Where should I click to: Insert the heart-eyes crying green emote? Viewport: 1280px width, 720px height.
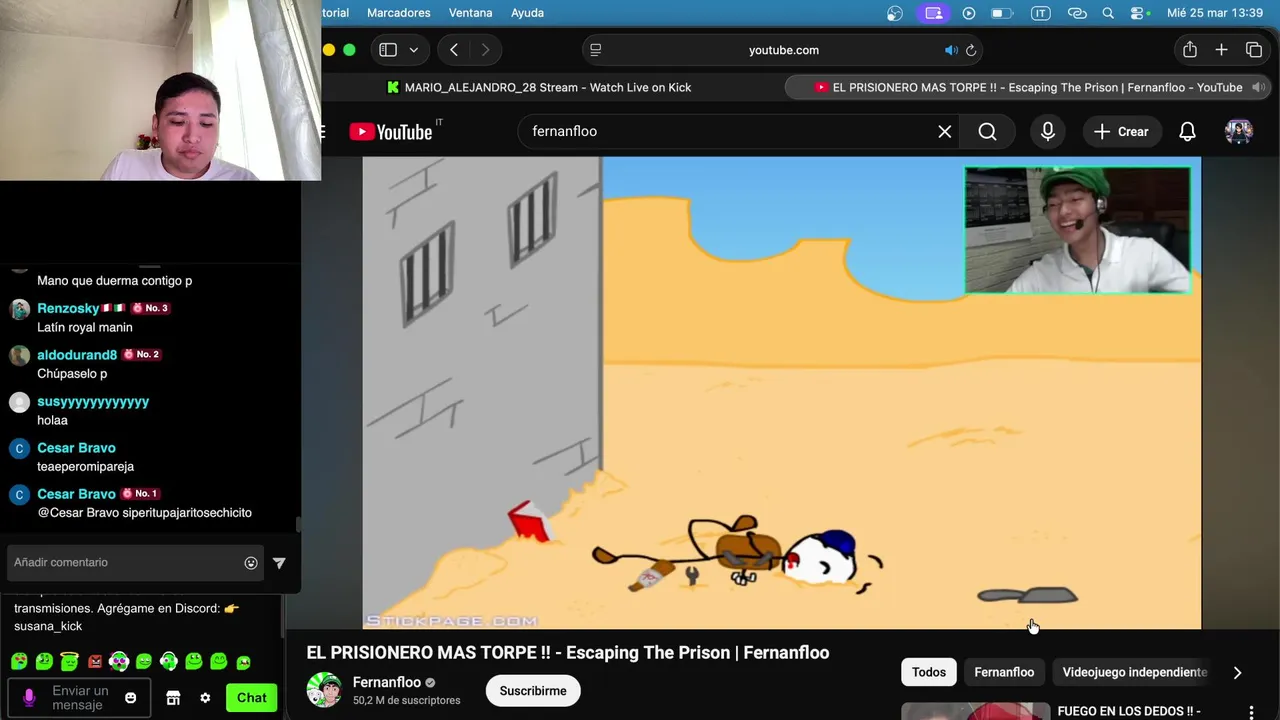19,661
